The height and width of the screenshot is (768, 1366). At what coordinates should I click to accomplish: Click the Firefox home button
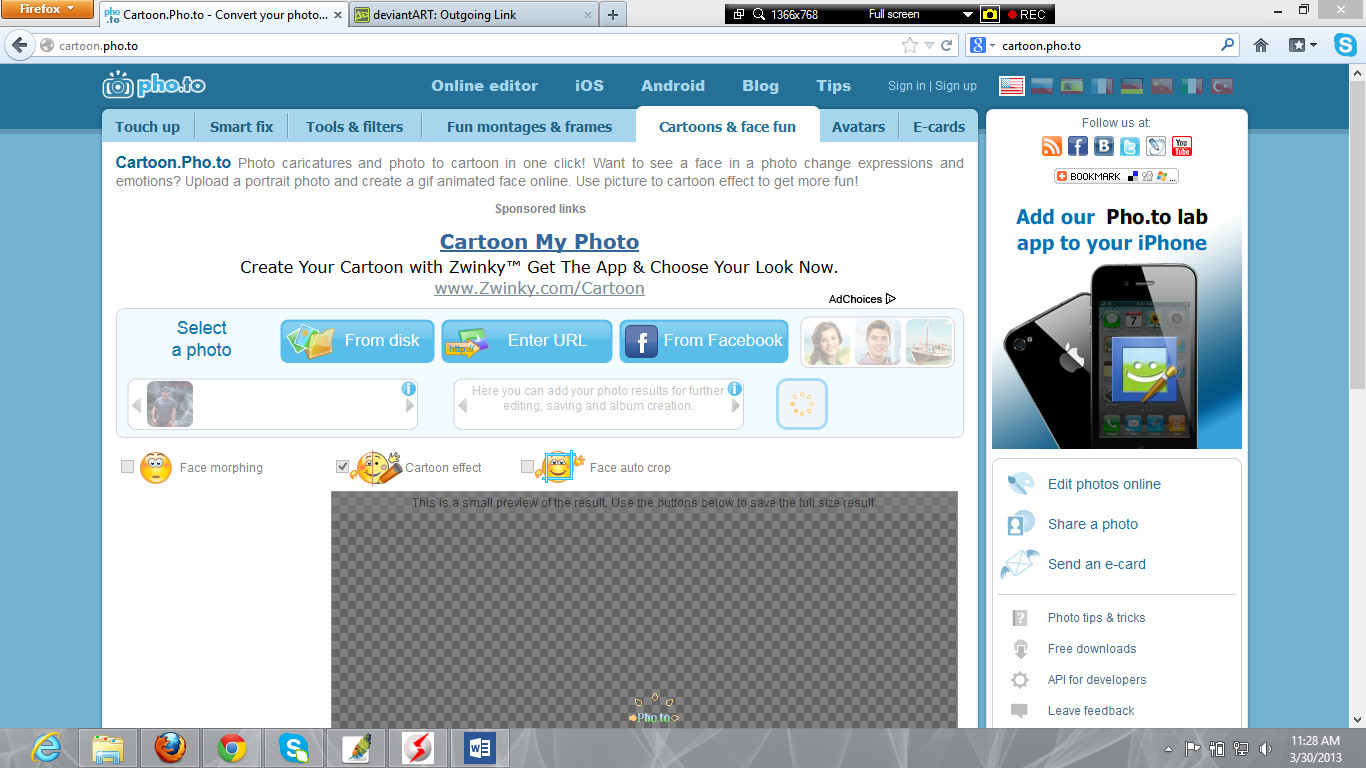[x=1261, y=45]
